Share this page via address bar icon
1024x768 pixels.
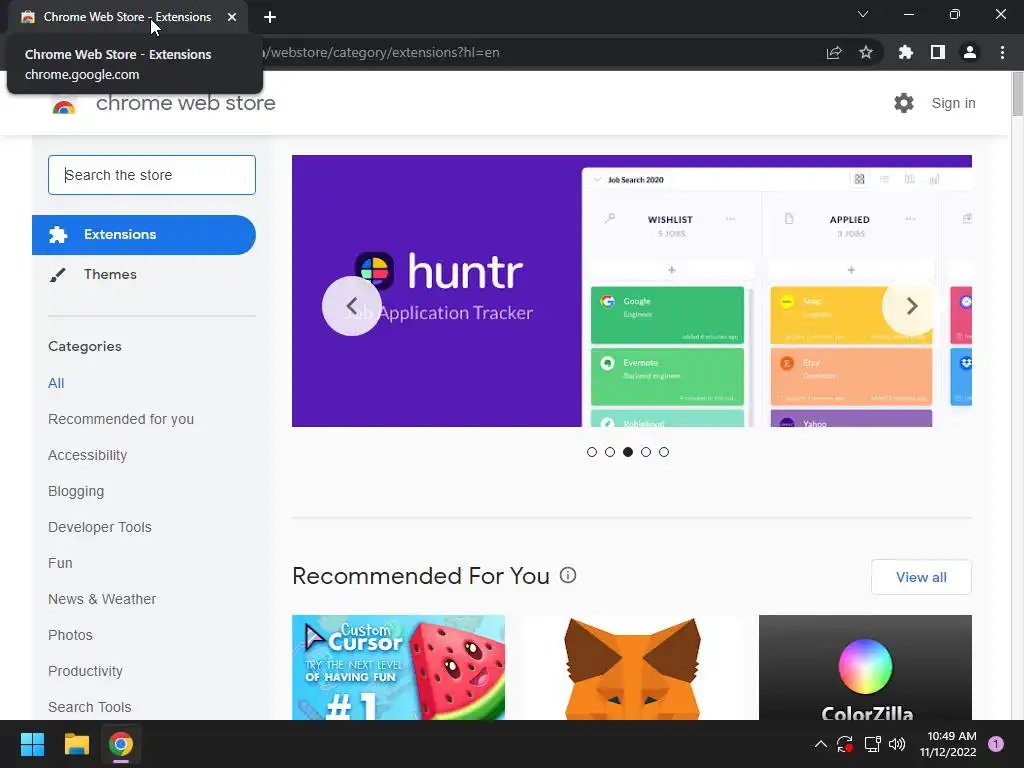click(834, 52)
